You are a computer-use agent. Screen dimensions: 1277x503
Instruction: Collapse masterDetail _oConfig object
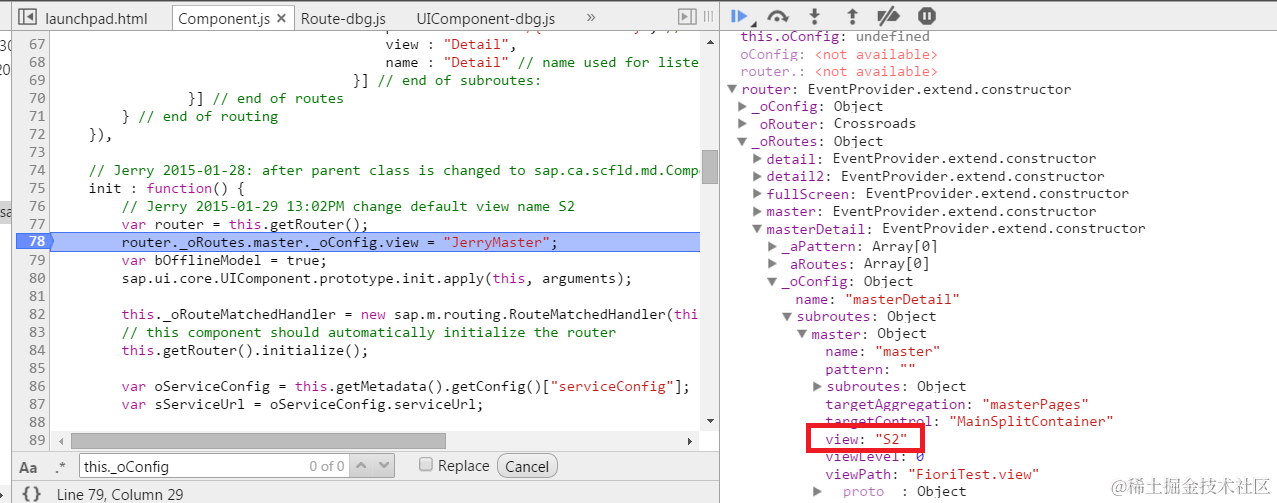pyautogui.click(x=772, y=281)
